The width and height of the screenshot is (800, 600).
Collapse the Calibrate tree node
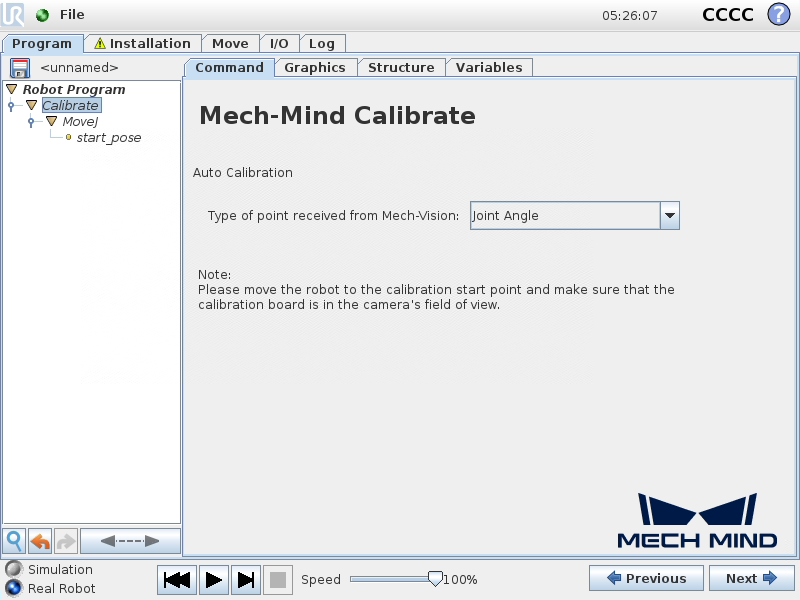[32, 105]
